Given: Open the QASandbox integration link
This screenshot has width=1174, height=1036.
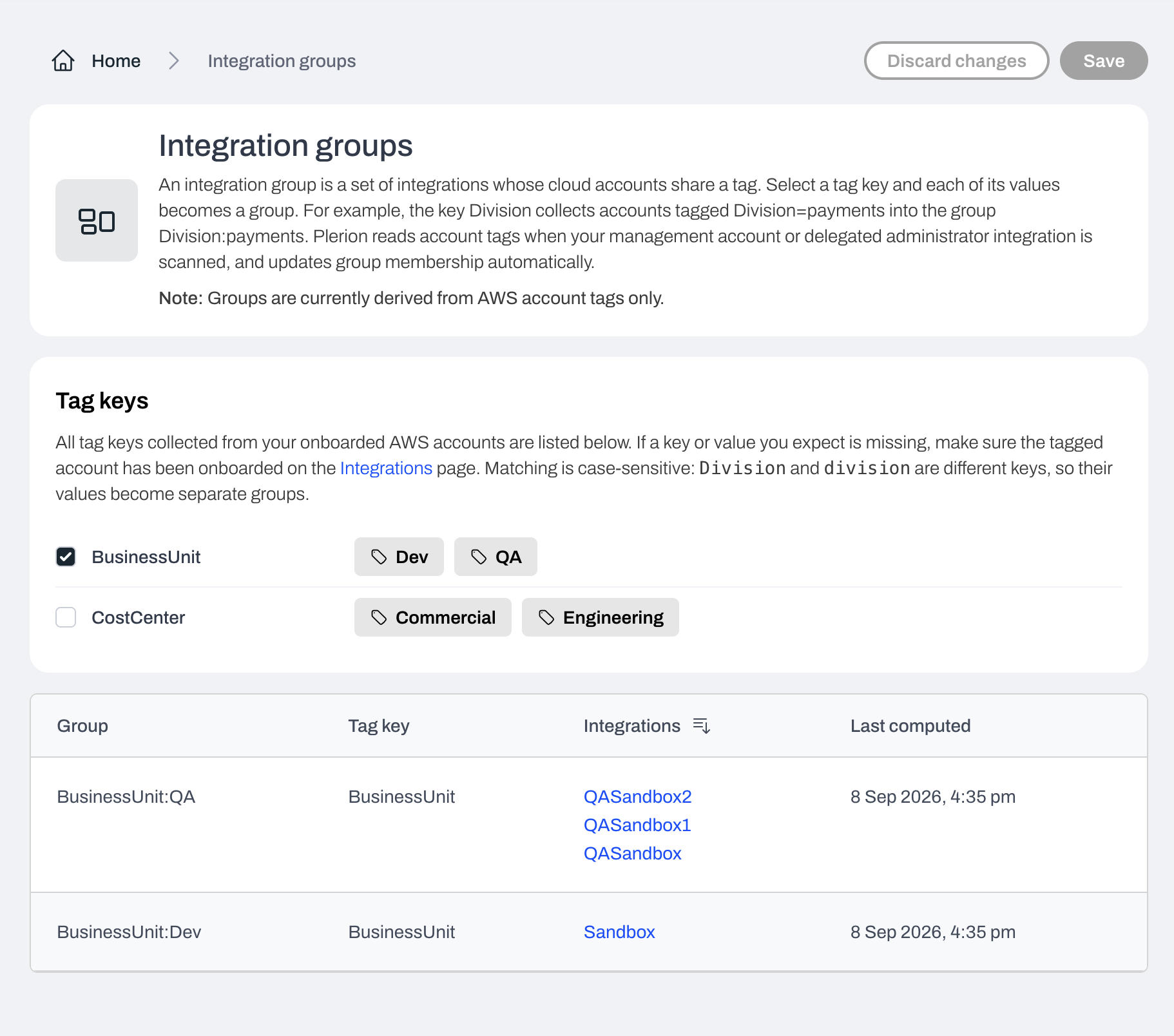Looking at the screenshot, I should coord(632,853).
